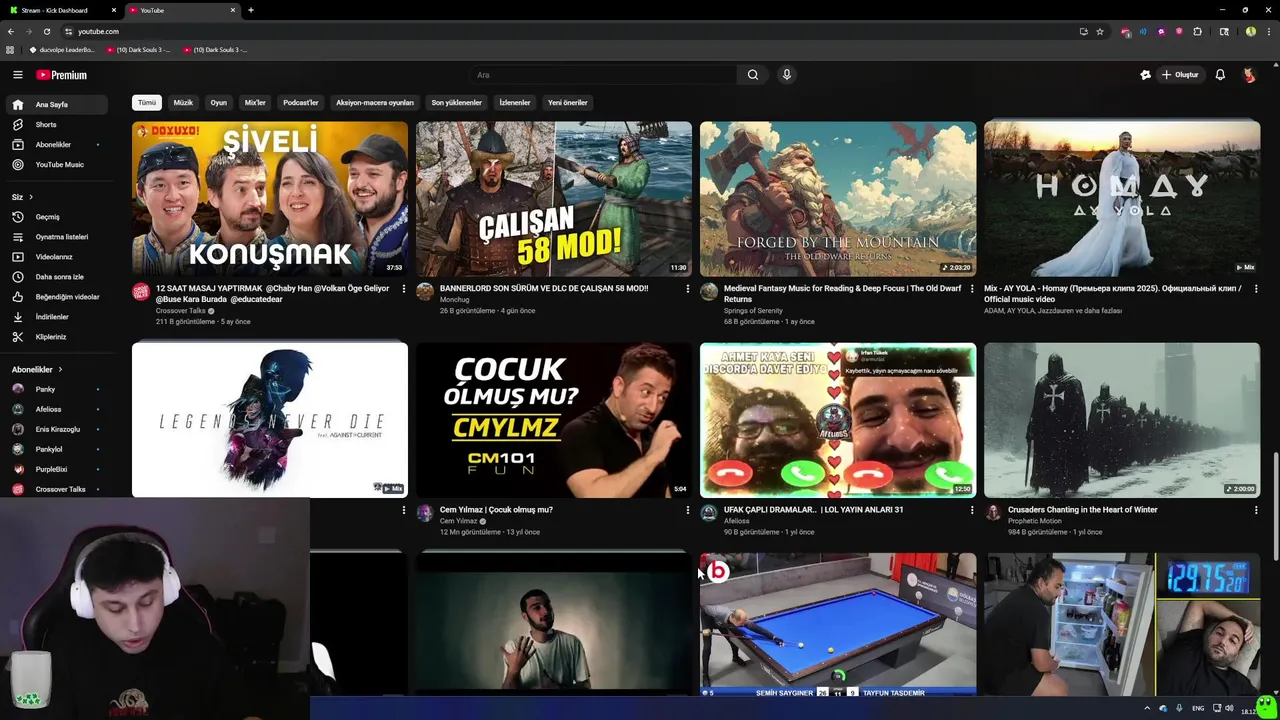1280x720 pixels.
Task: Select Yeni öneriler chip
Action: [567, 102]
